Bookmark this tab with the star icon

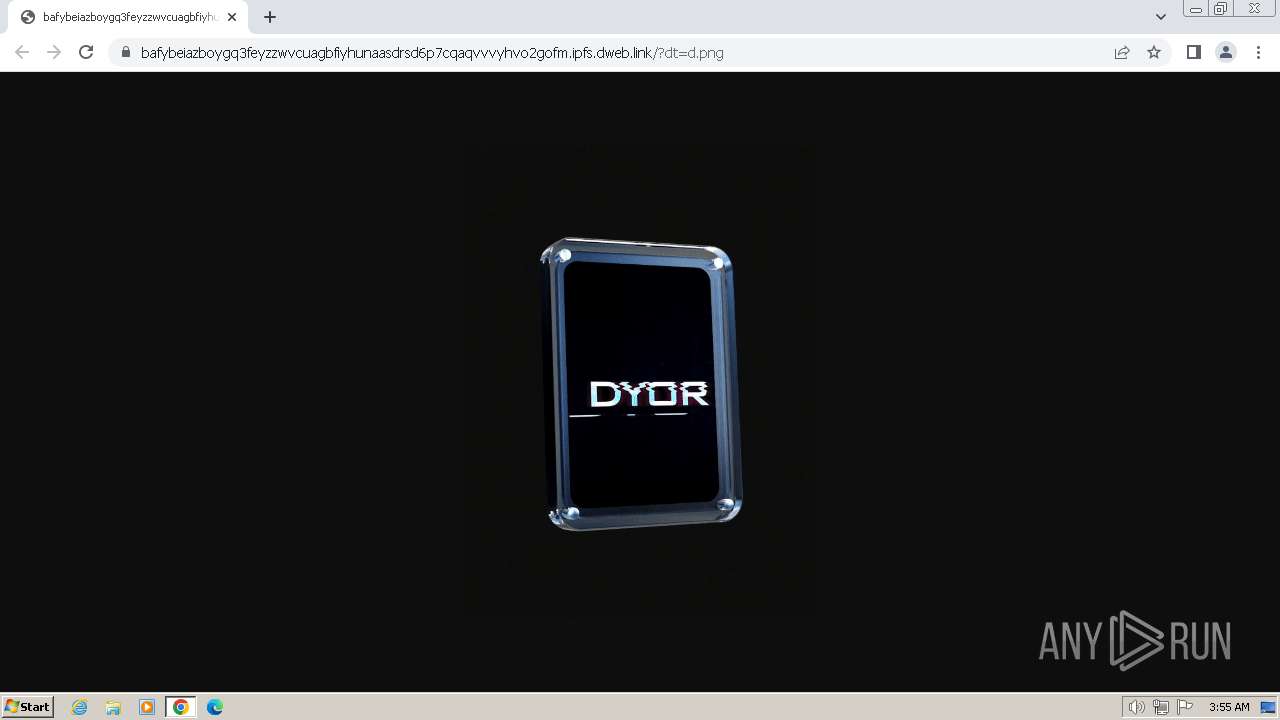pyautogui.click(x=1154, y=52)
